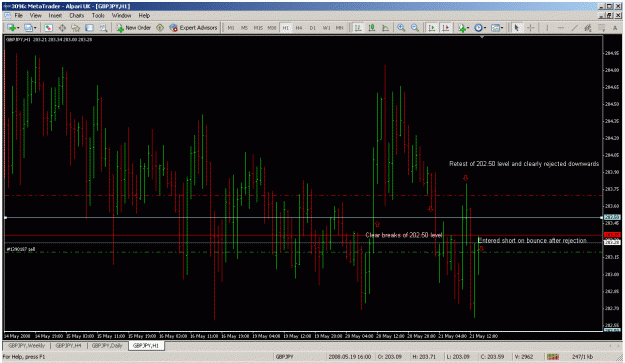The width and height of the screenshot is (625, 363).
Task: Open the View menu
Action: (35, 16)
